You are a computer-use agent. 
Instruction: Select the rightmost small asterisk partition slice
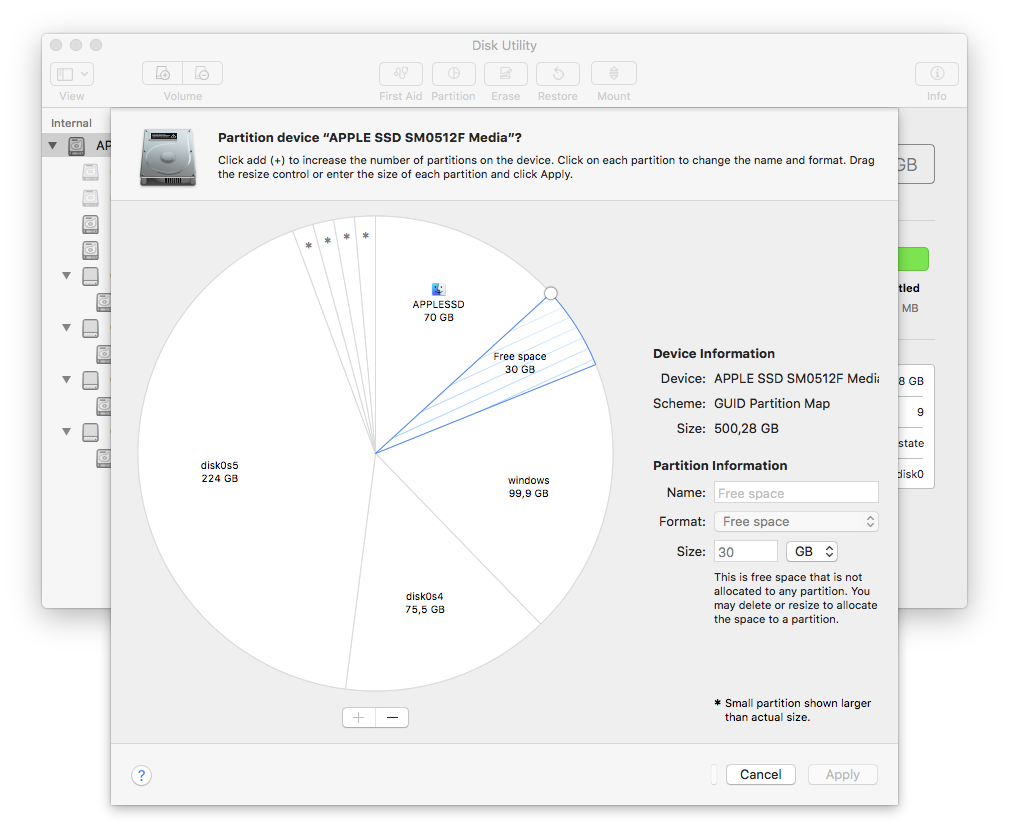coord(366,235)
